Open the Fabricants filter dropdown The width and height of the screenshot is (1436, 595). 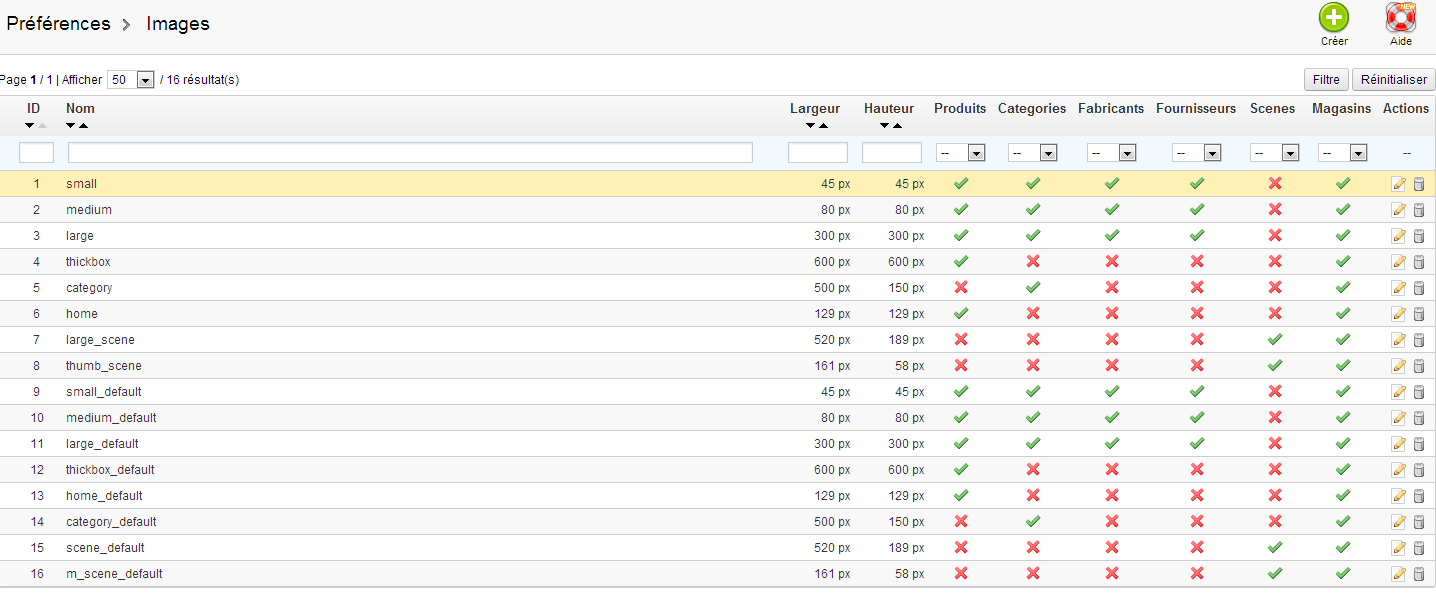tap(1112, 153)
